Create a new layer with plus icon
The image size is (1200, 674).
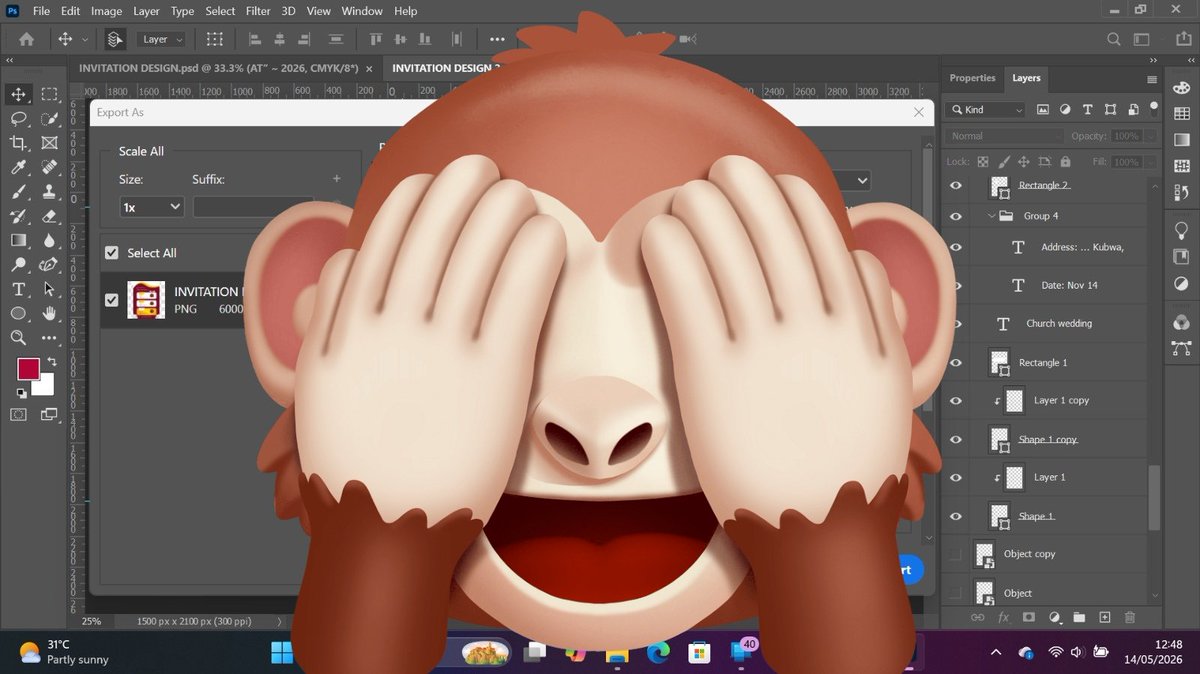pos(1105,618)
